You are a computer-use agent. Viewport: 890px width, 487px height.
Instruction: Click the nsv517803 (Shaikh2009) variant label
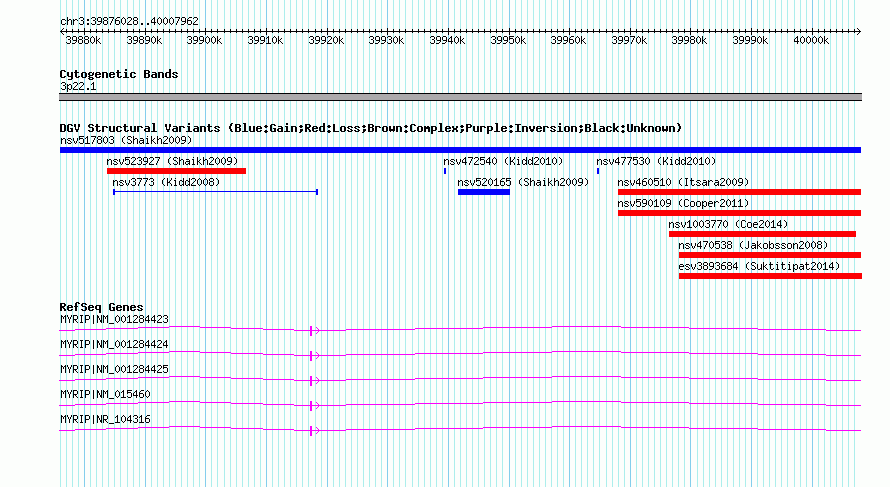click(x=126, y=140)
